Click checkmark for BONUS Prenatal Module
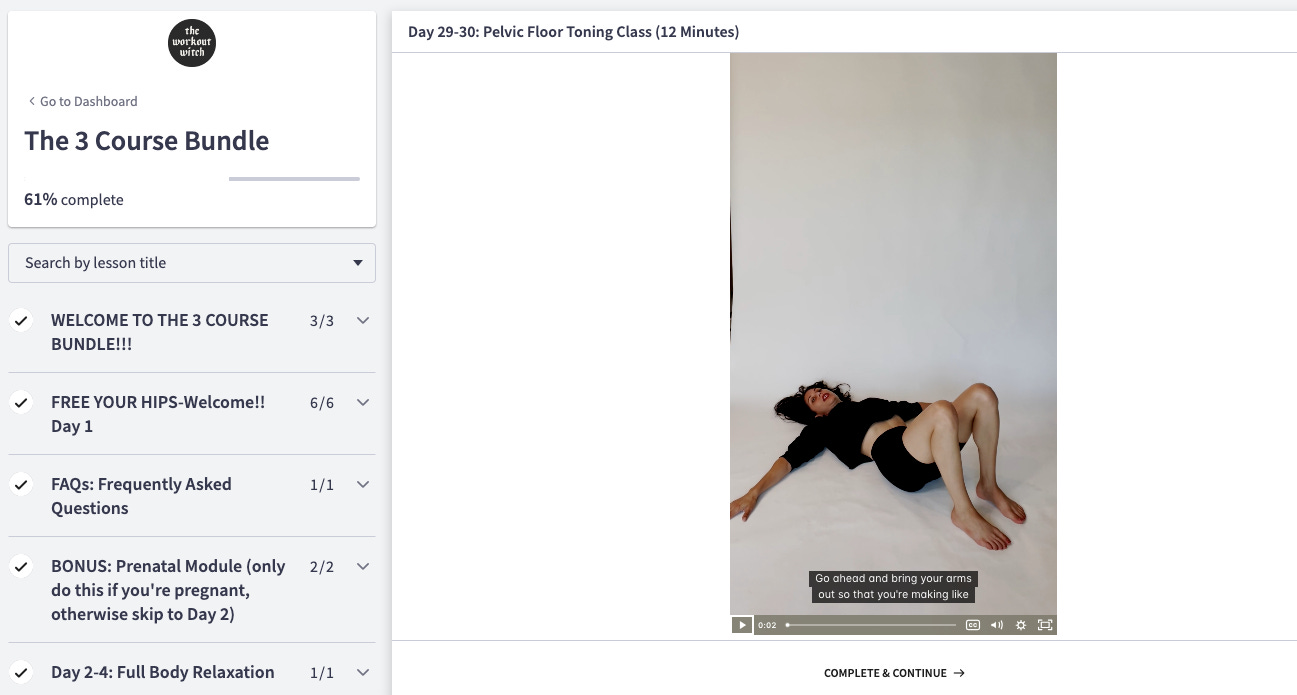The width and height of the screenshot is (1297, 695). click(21, 567)
